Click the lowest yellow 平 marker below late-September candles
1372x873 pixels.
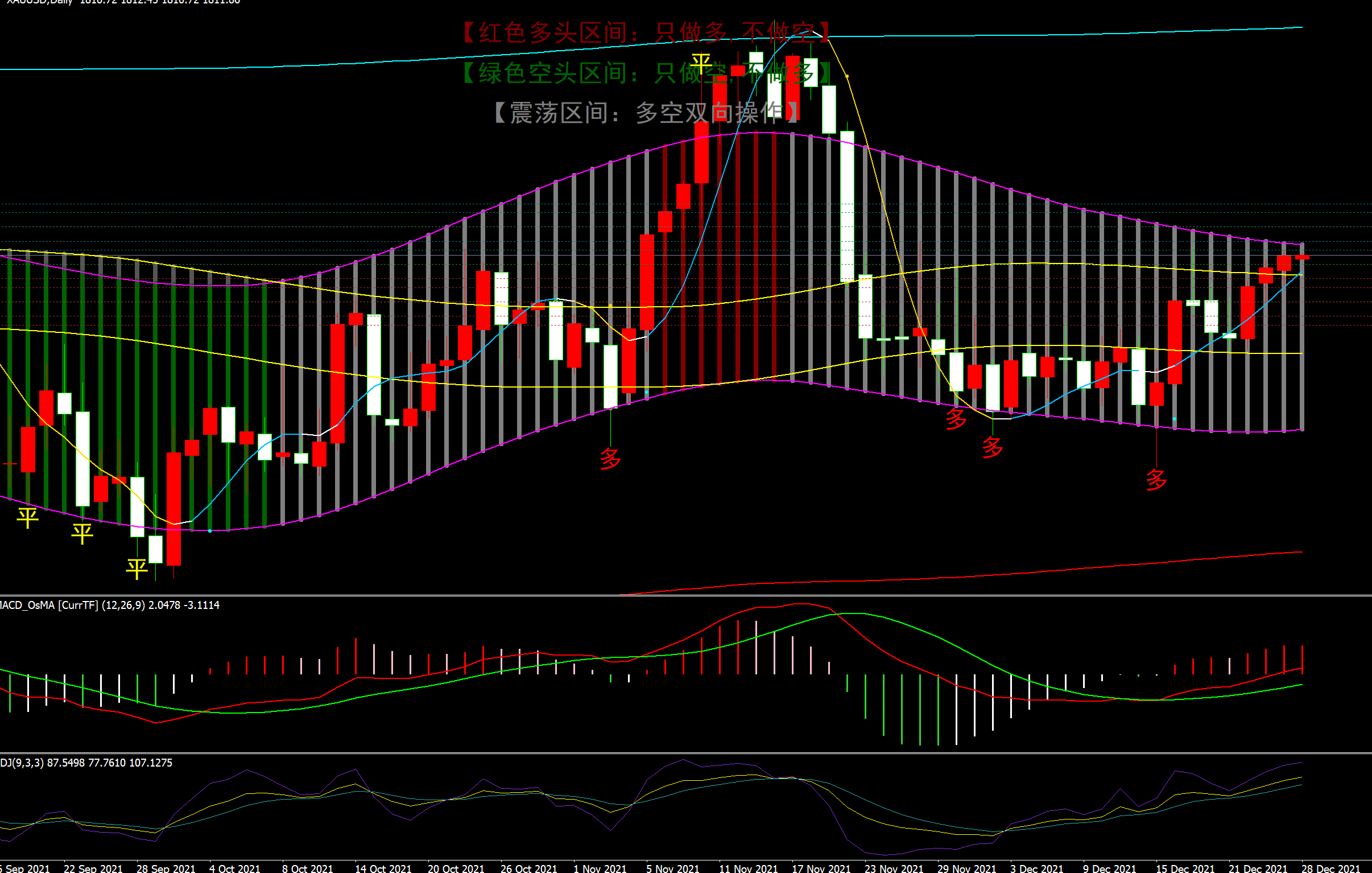click(137, 569)
